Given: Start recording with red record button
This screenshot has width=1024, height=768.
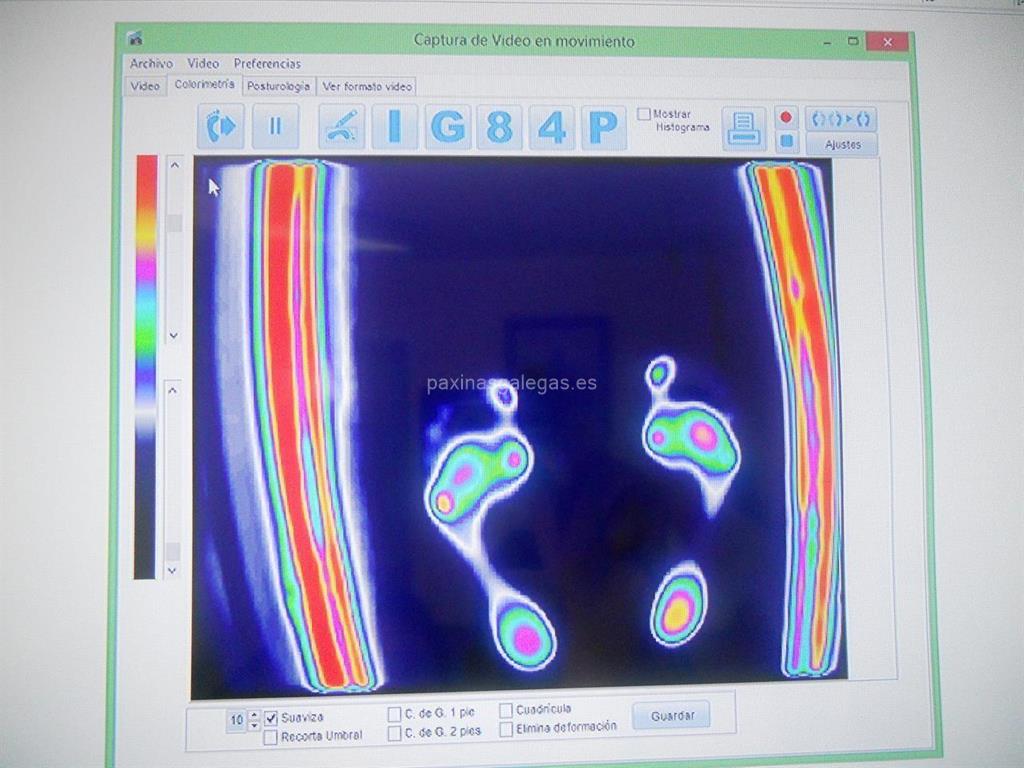Looking at the screenshot, I should click(x=786, y=117).
